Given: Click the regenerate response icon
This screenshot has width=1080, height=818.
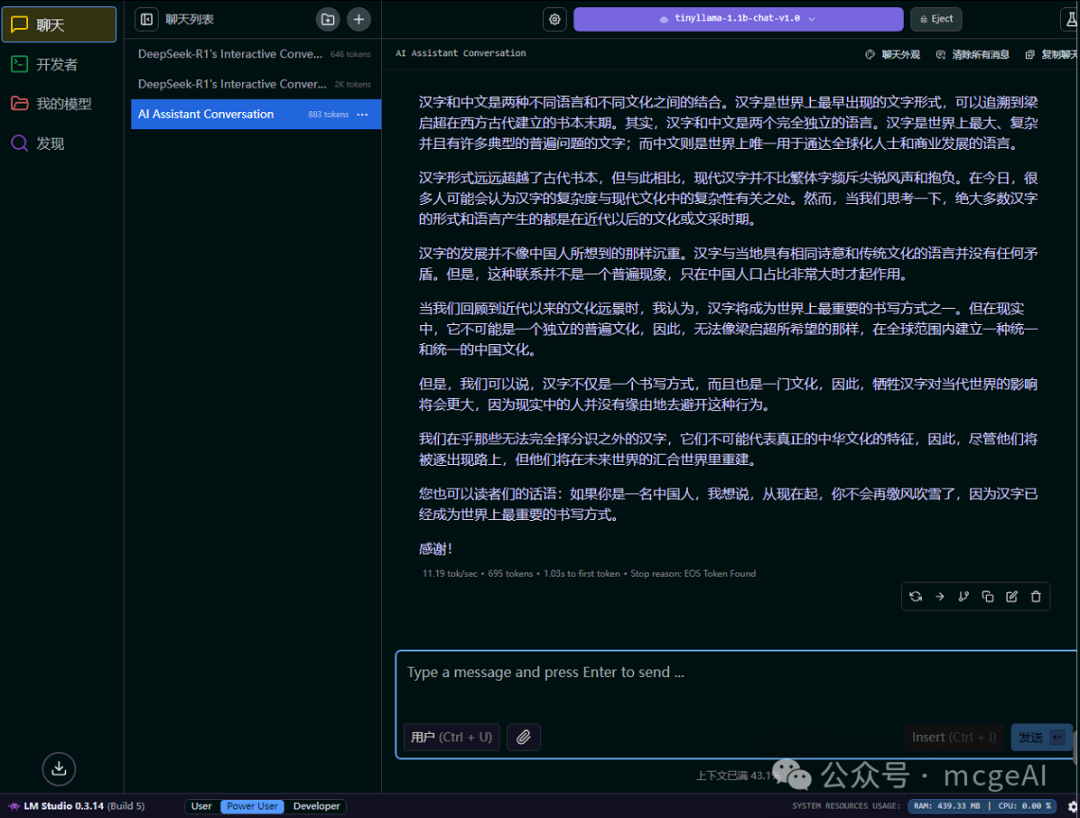Looking at the screenshot, I should (x=915, y=596).
